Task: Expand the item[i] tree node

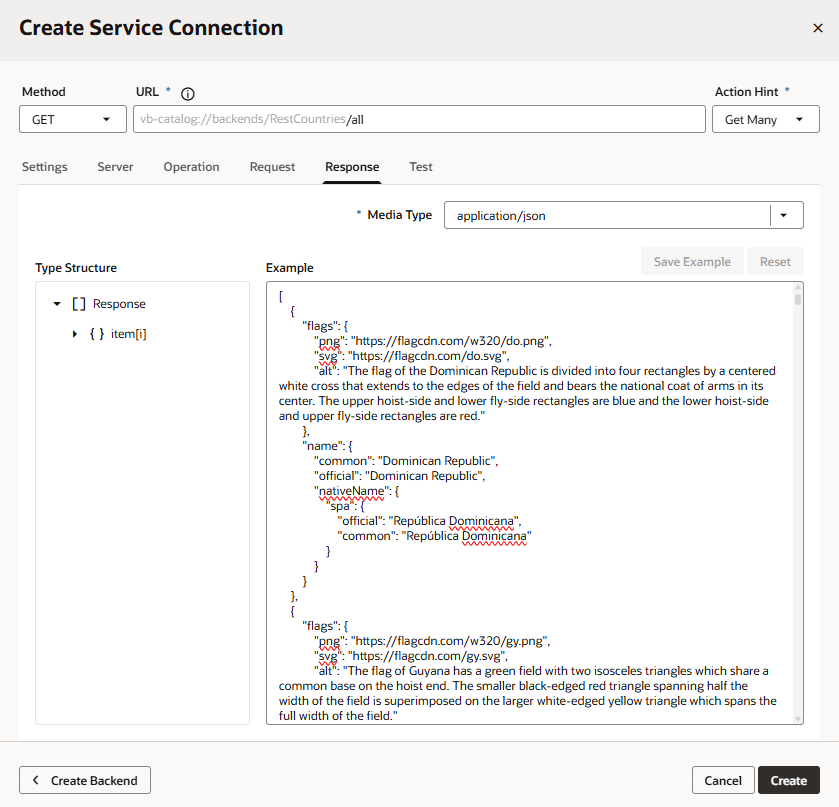Action: point(75,334)
